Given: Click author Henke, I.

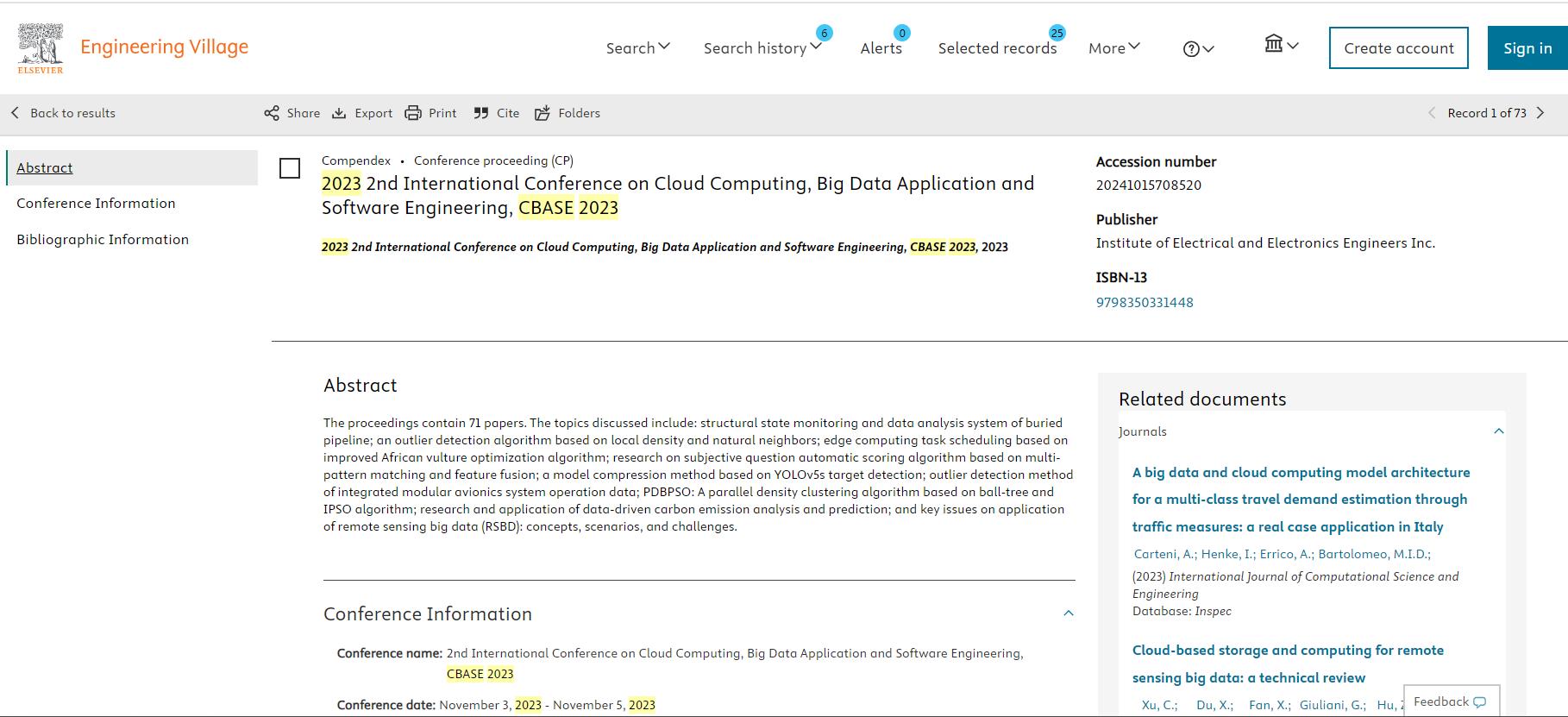Looking at the screenshot, I should [x=1228, y=554].
